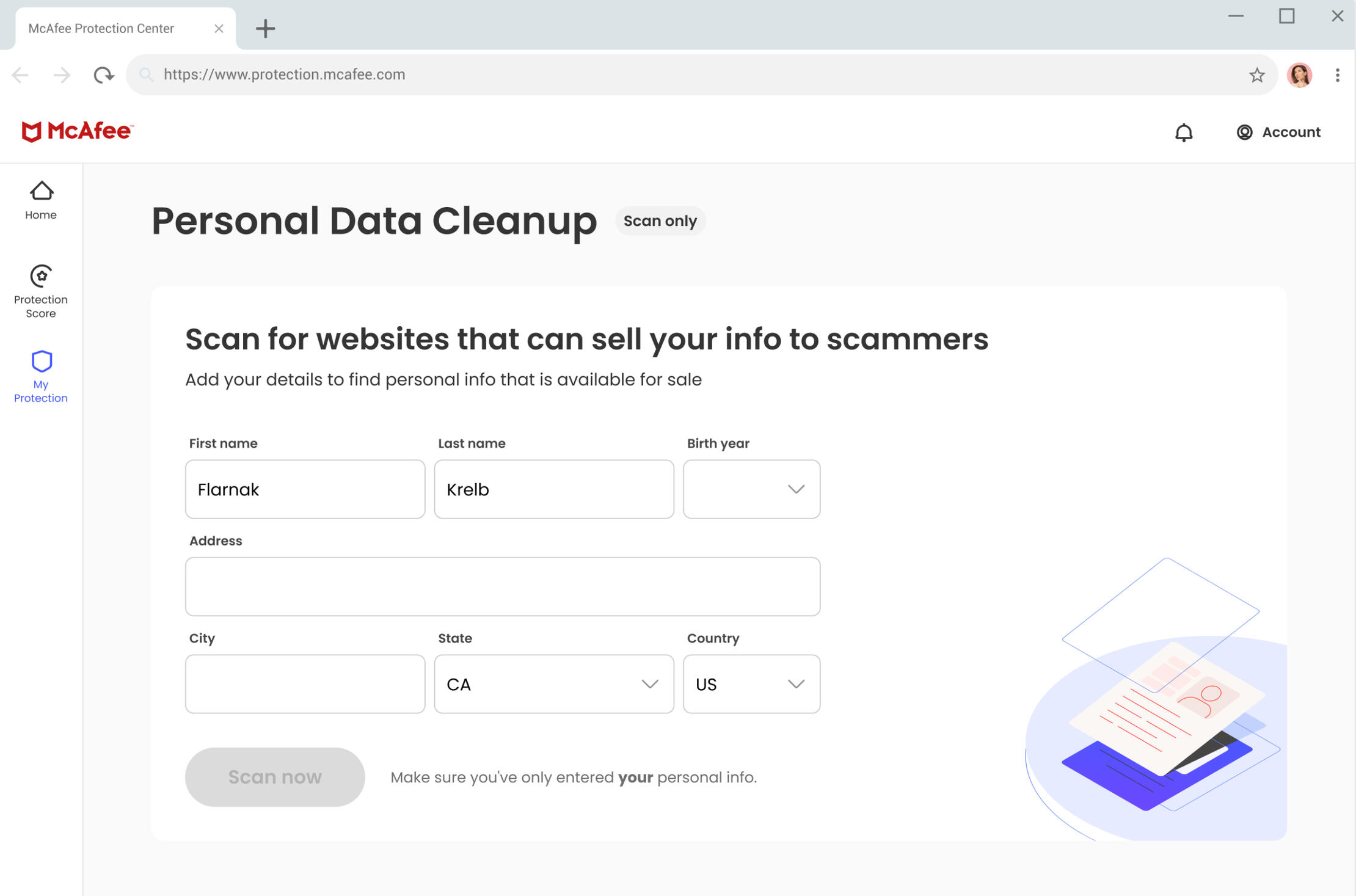Expand the Birth year dropdown
Viewport: 1356px width, 896px height.
pos(751,489)
